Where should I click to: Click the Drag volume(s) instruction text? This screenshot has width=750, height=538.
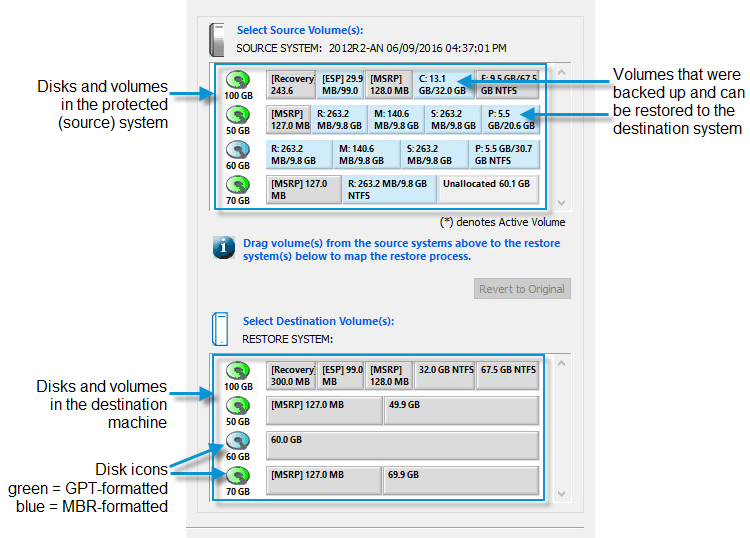click(x=401, y=250)
